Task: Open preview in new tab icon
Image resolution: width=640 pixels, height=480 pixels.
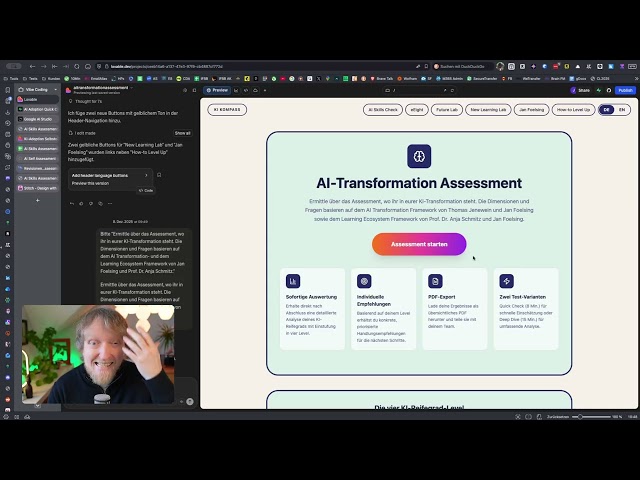Action: click(x=445, y=90)
